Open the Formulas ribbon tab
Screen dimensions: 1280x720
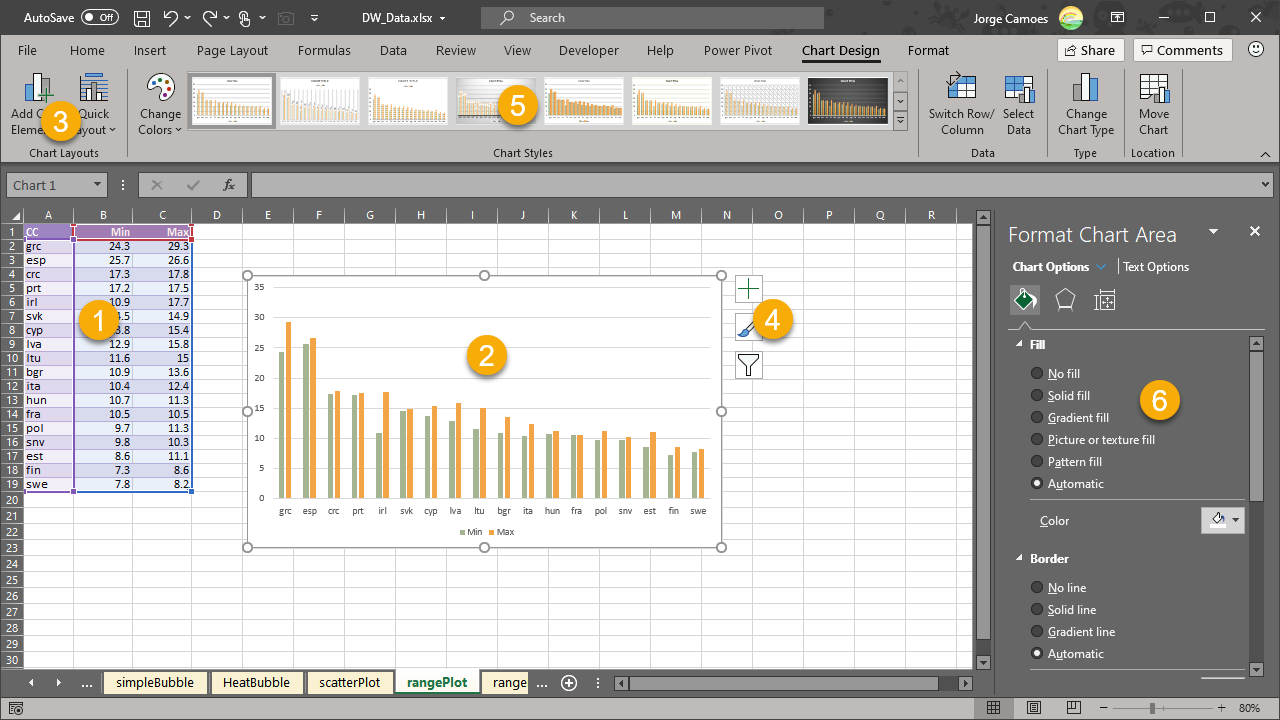pyautogui.click(x=324, y=50)
